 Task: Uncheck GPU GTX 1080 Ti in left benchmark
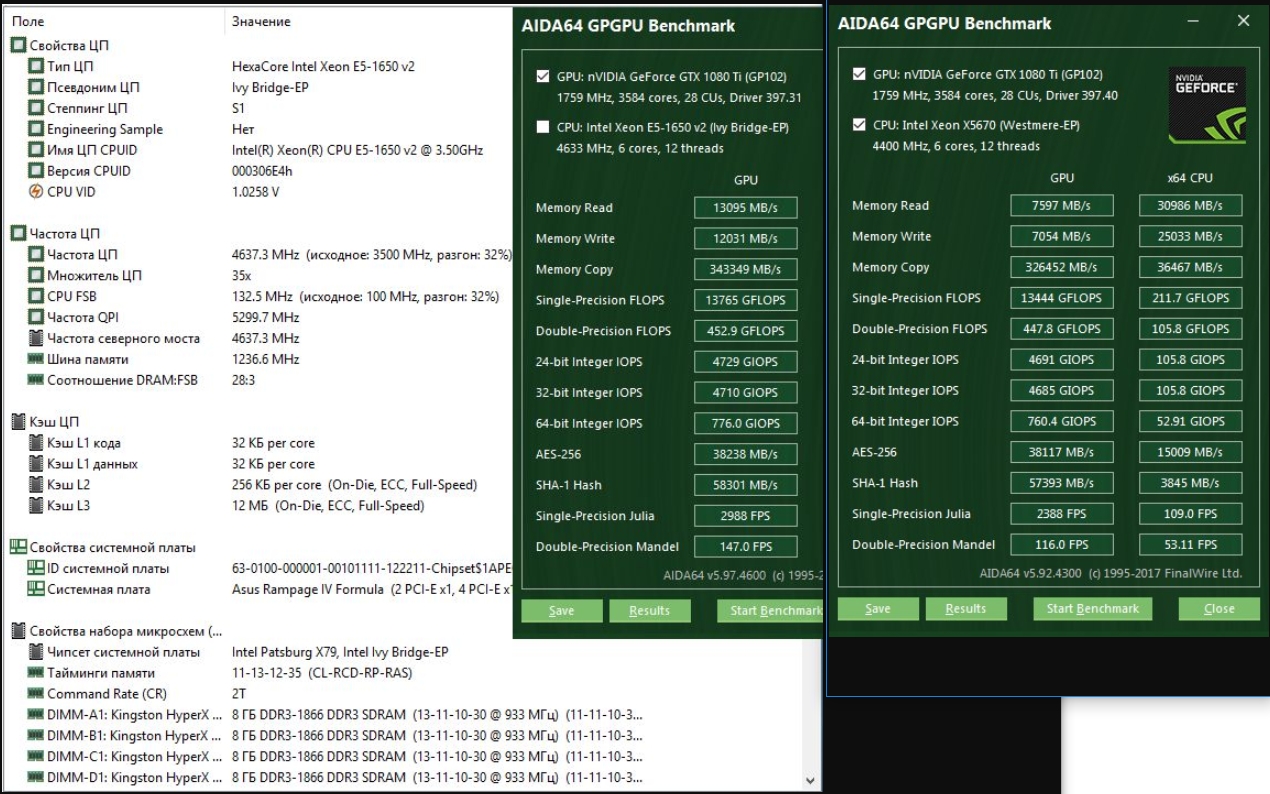(543, 77)
